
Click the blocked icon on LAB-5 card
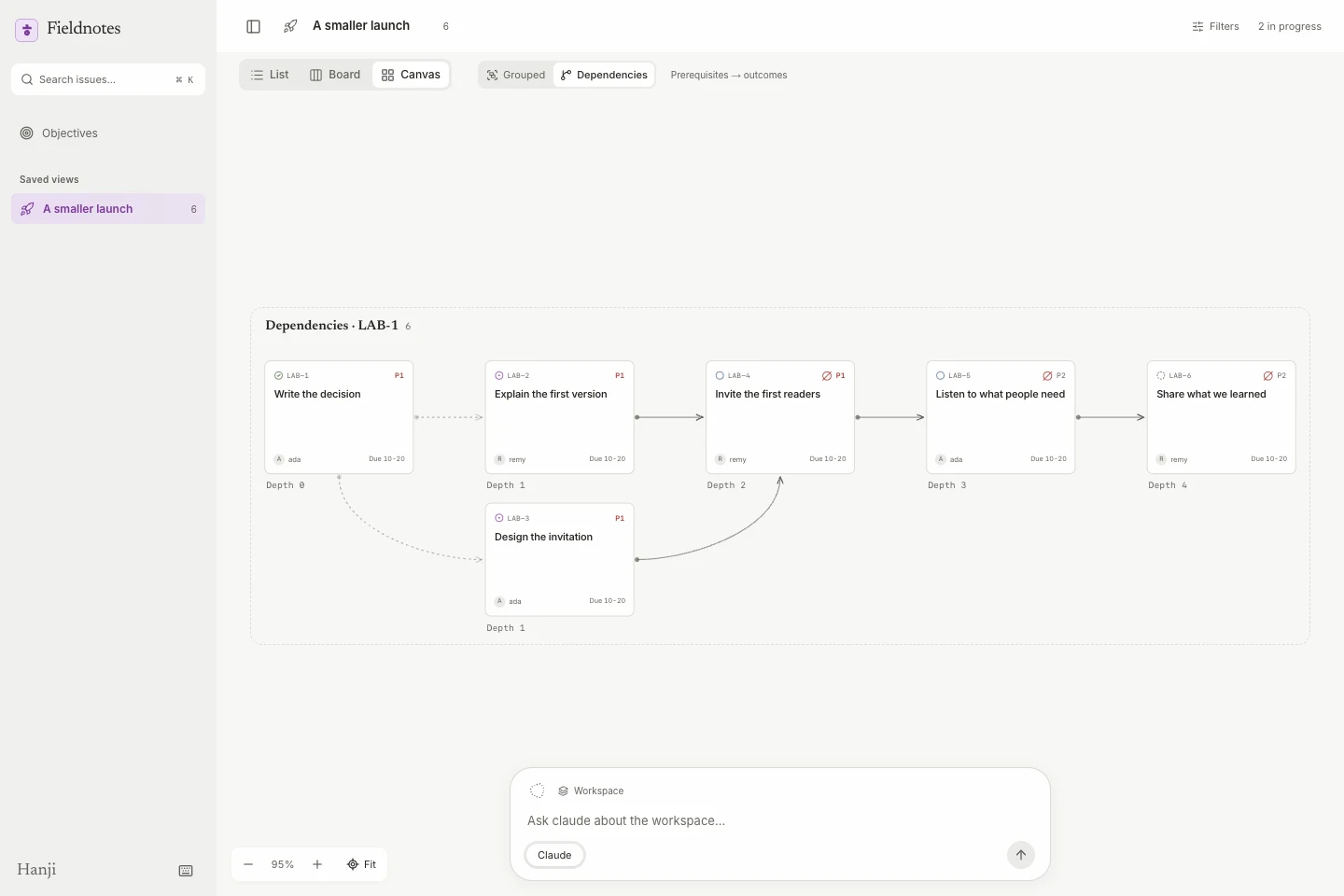click(x=1047, y=376)
